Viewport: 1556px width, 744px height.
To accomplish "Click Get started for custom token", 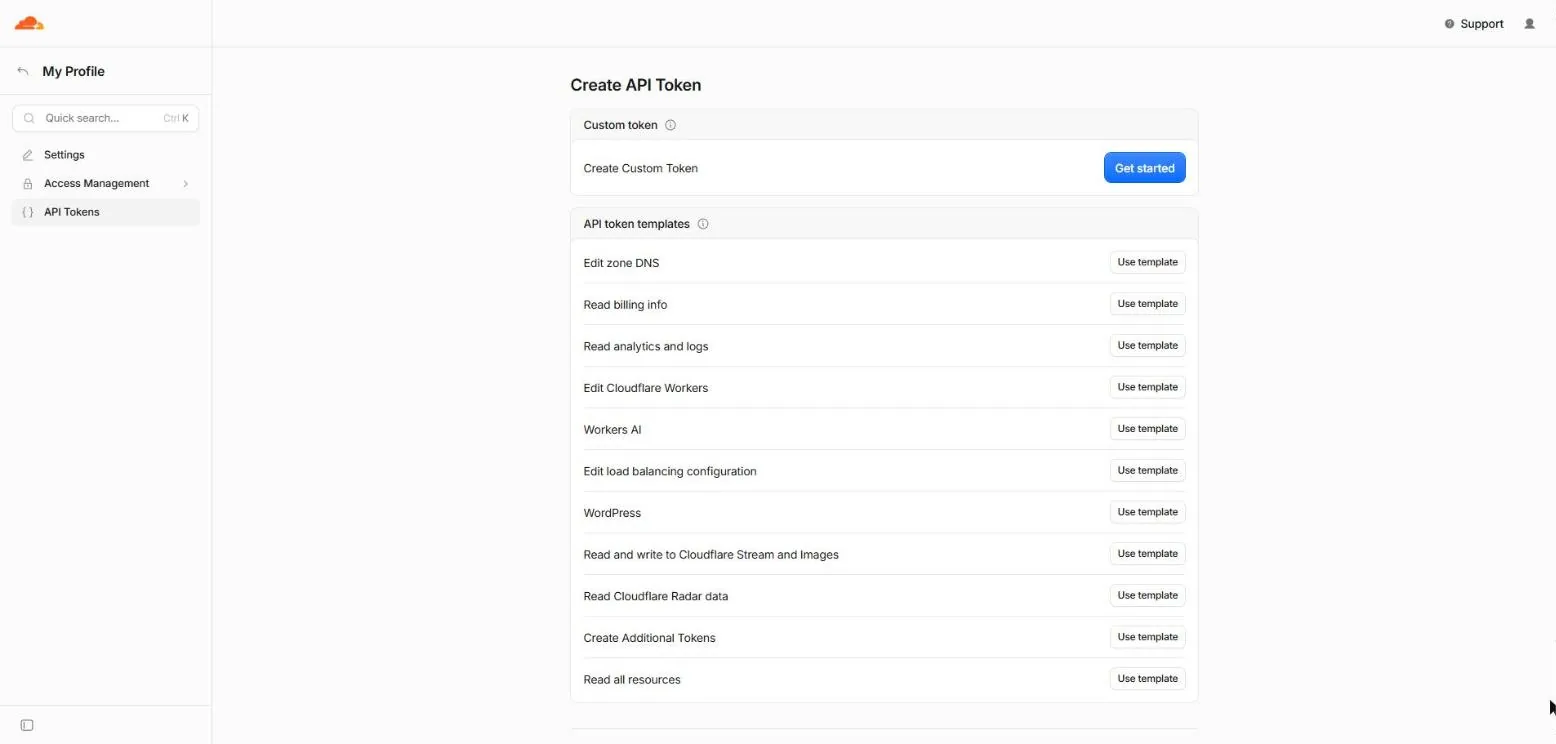I will (1145, 168).
